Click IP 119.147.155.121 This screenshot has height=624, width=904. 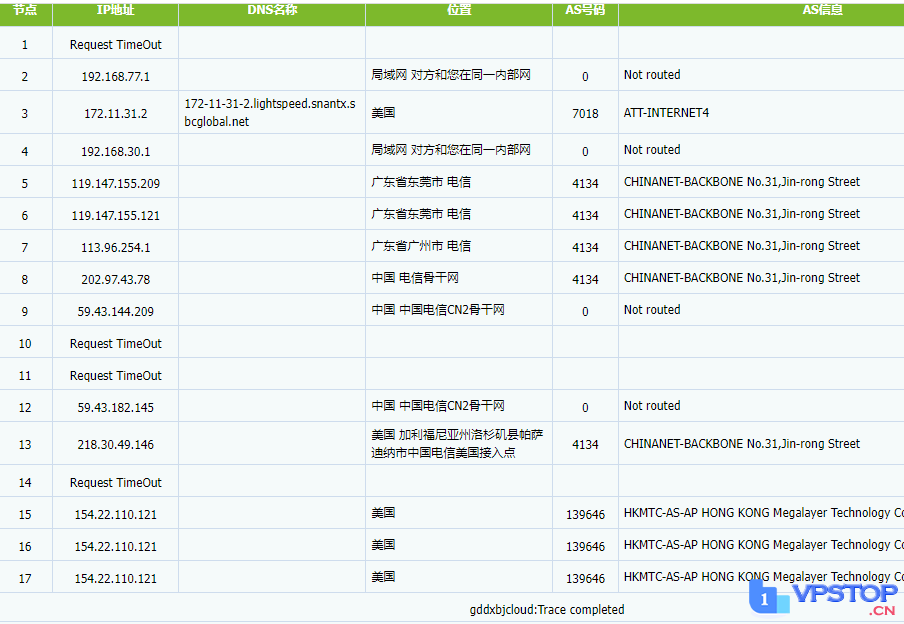[115, 215]
